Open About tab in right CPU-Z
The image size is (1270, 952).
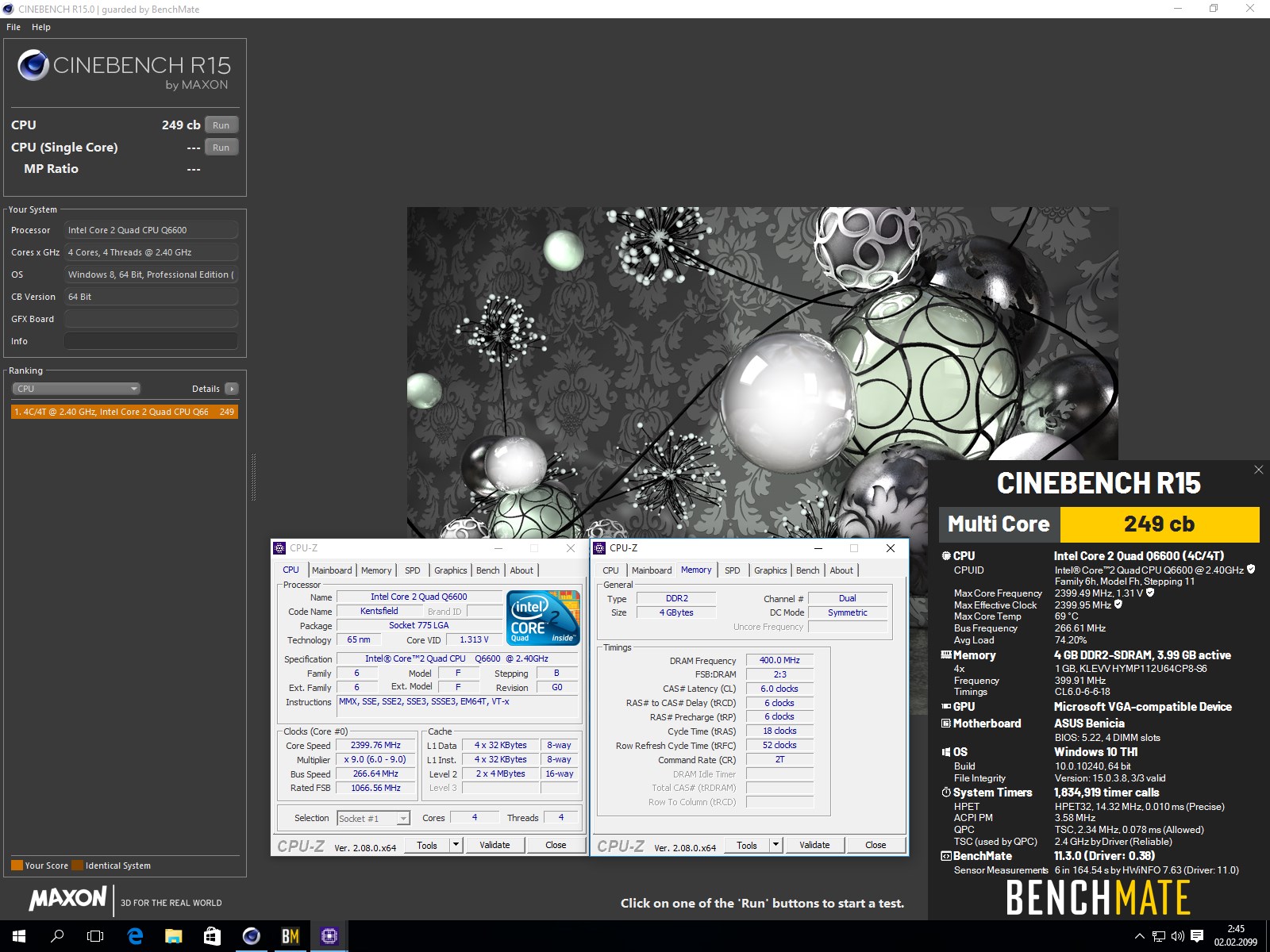(841, 570)
